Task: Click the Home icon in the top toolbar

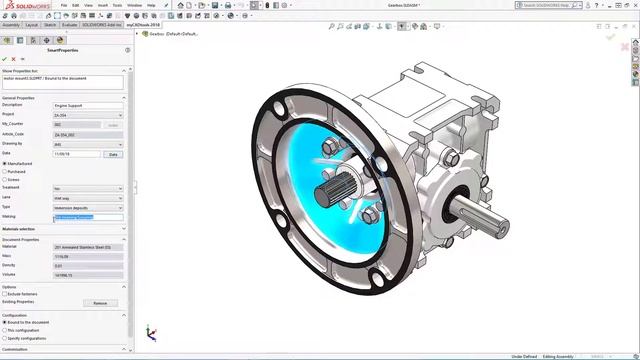Action: click(180, 5)
